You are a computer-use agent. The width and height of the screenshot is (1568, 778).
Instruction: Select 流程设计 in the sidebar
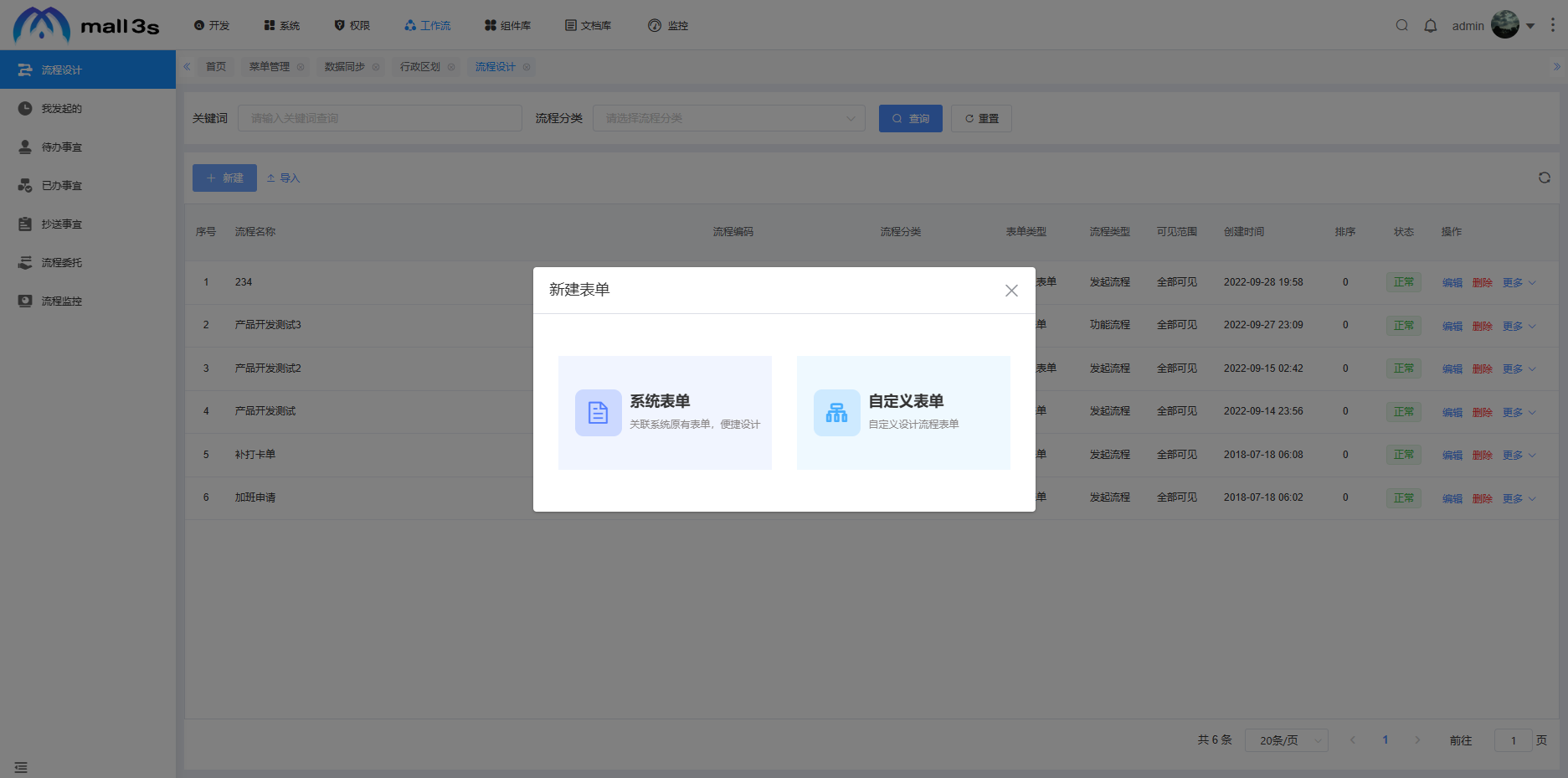[x=88, y=70]
